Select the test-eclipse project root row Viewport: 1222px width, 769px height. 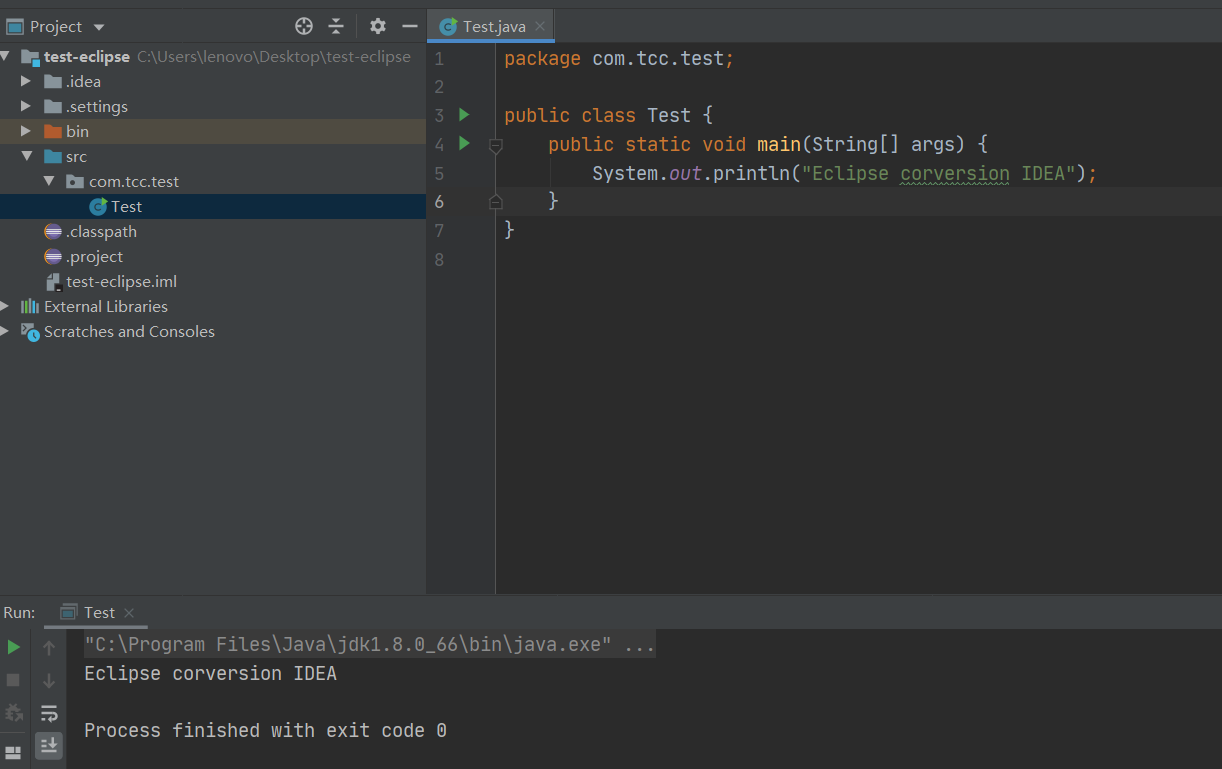213,56
